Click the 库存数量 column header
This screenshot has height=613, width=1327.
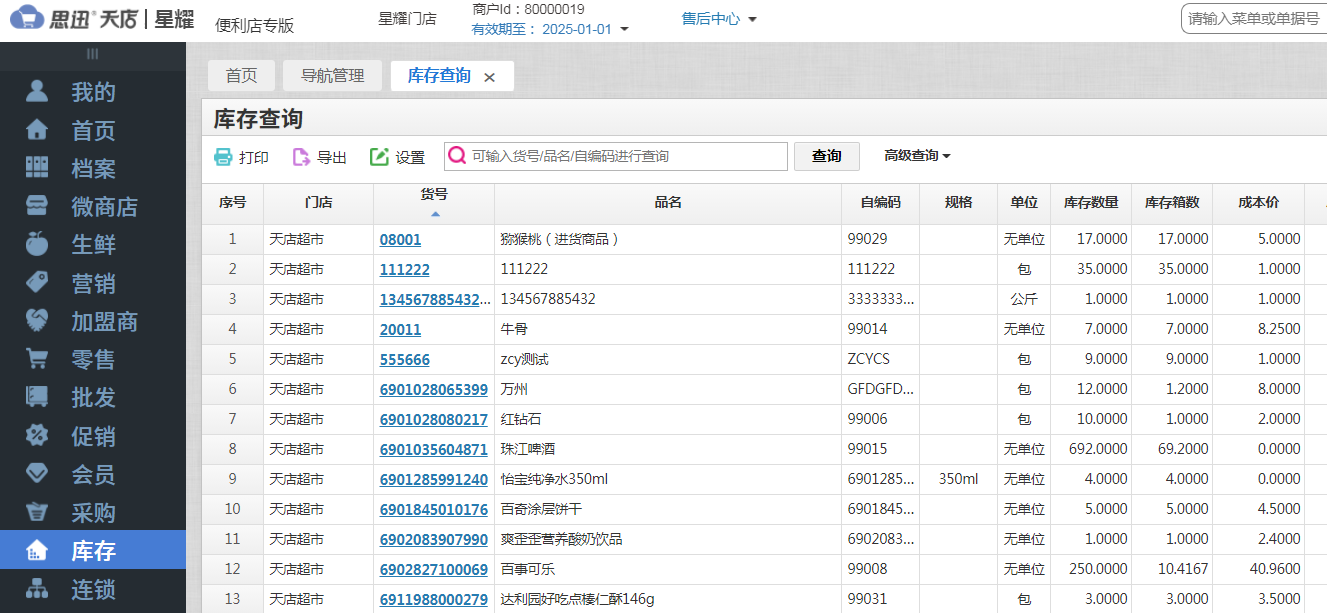coord(1091,202)
